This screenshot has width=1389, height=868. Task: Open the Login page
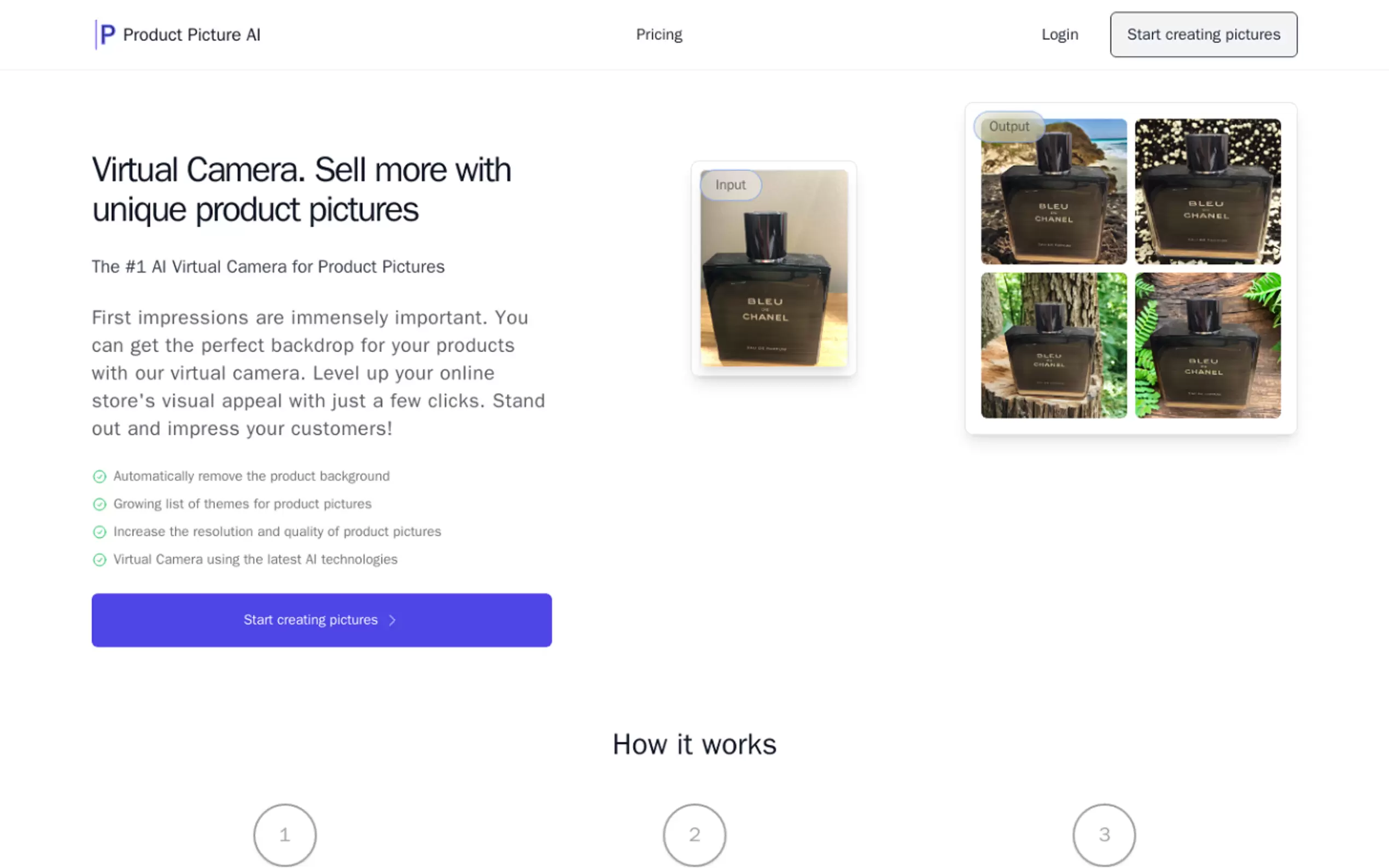tap(1059, 34)
